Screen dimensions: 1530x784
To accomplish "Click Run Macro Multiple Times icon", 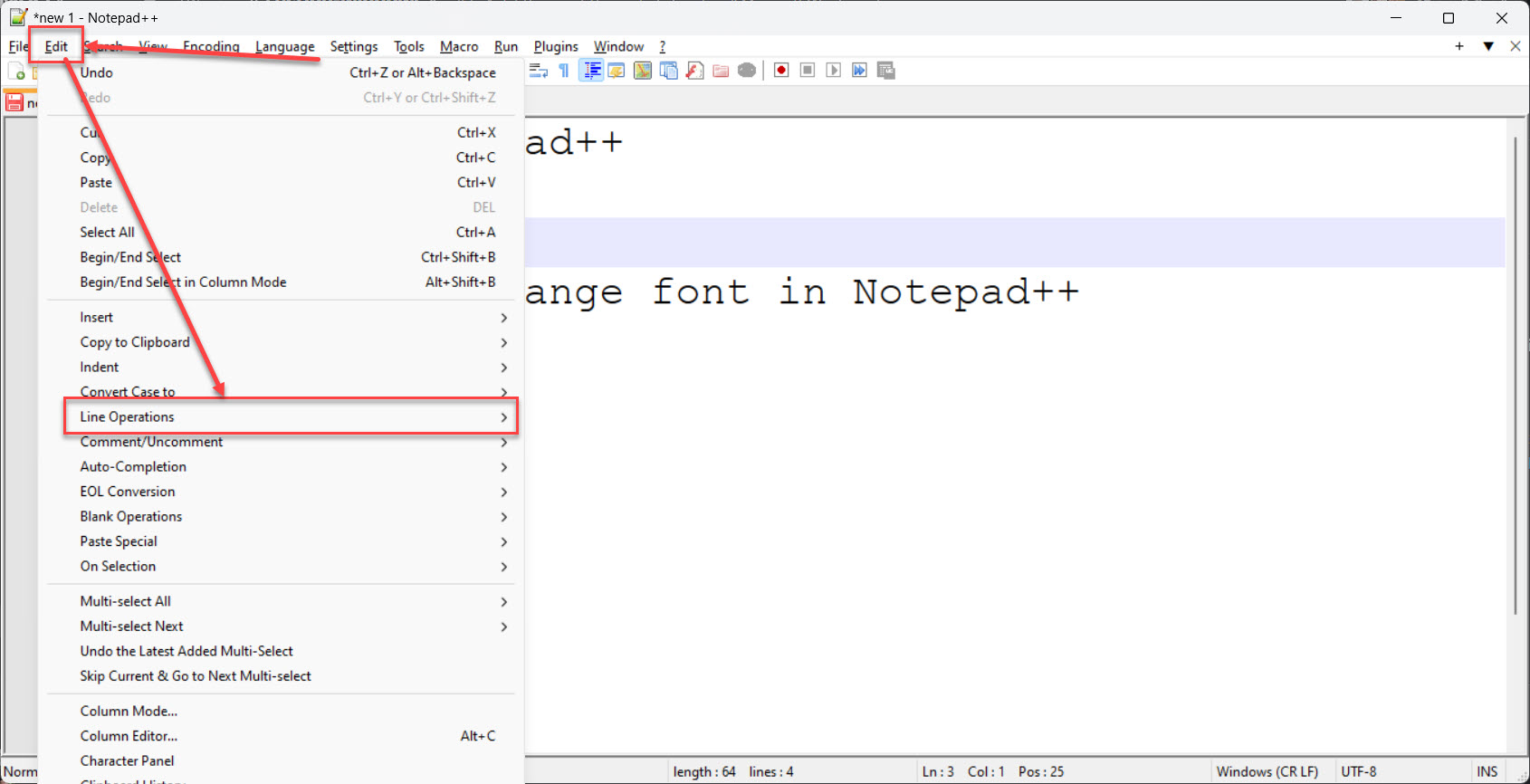I will pyautogui.click(x=859, y=71).
